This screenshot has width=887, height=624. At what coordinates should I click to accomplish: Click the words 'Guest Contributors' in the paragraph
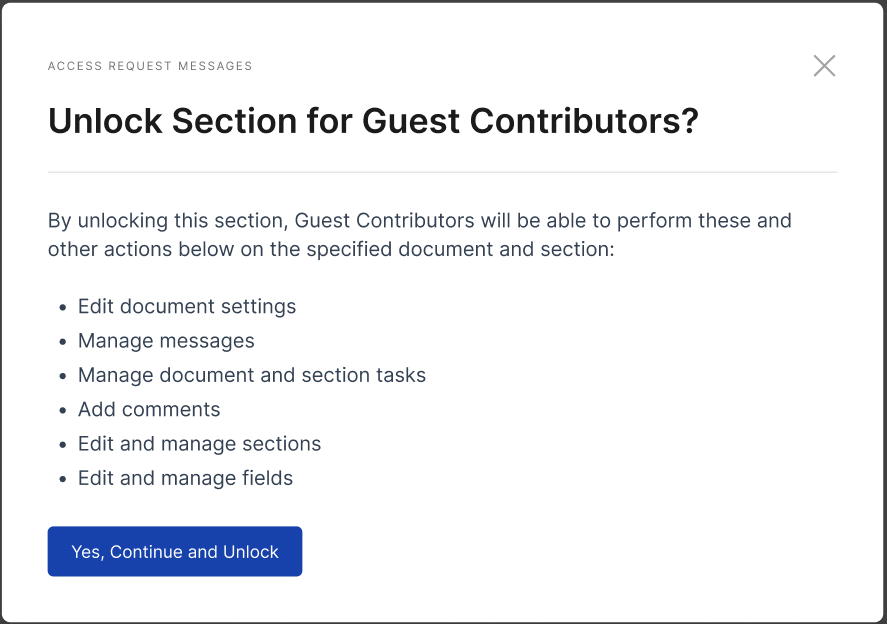point(385,221)
